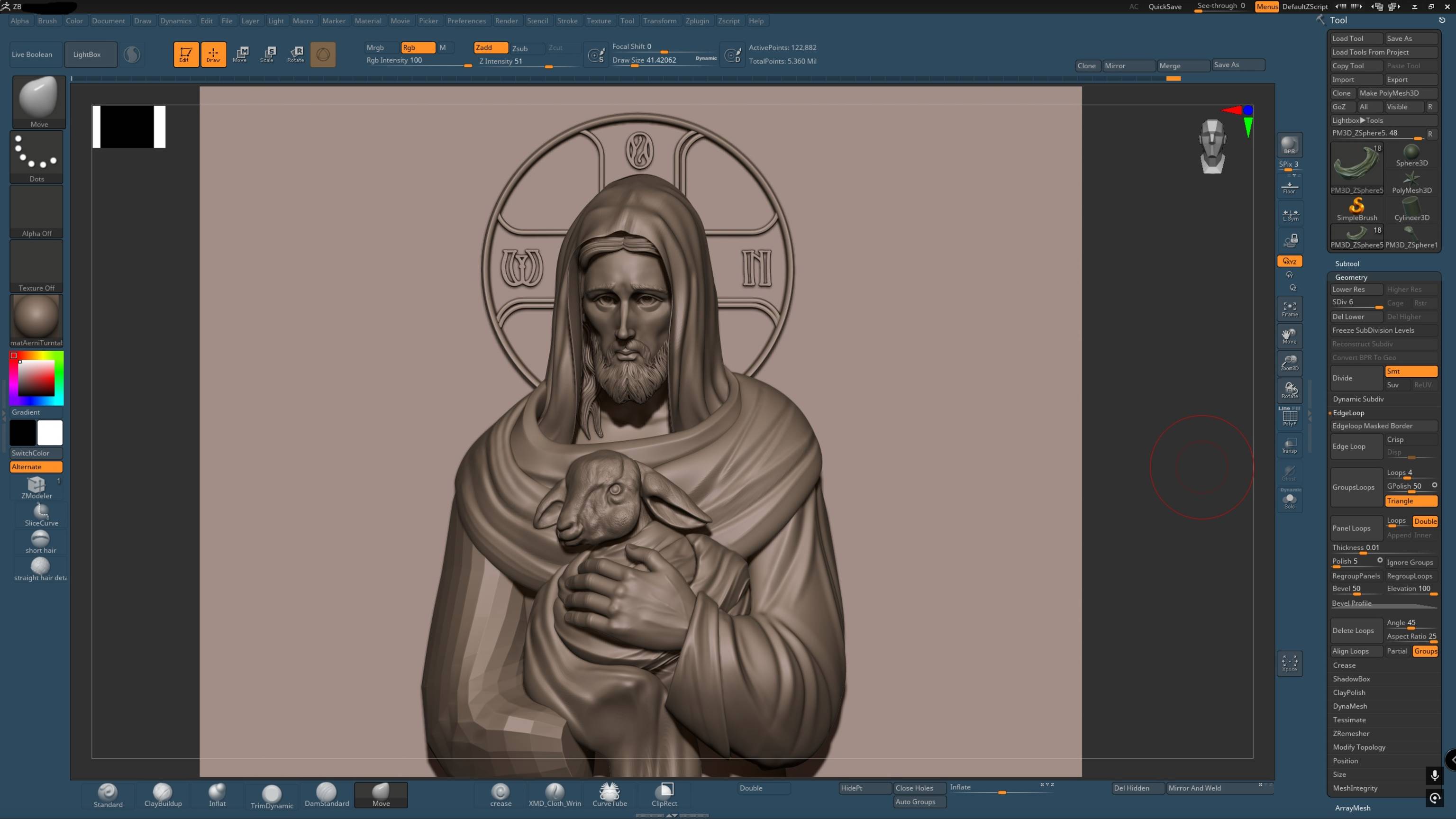Open the Stroke menu
This screenshot has width=1456, height=819.
point(567,21)
